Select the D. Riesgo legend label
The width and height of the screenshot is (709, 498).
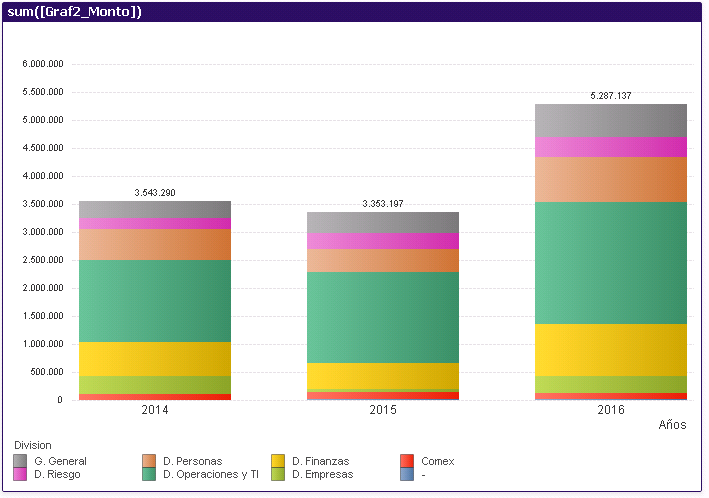click(57, 474)
